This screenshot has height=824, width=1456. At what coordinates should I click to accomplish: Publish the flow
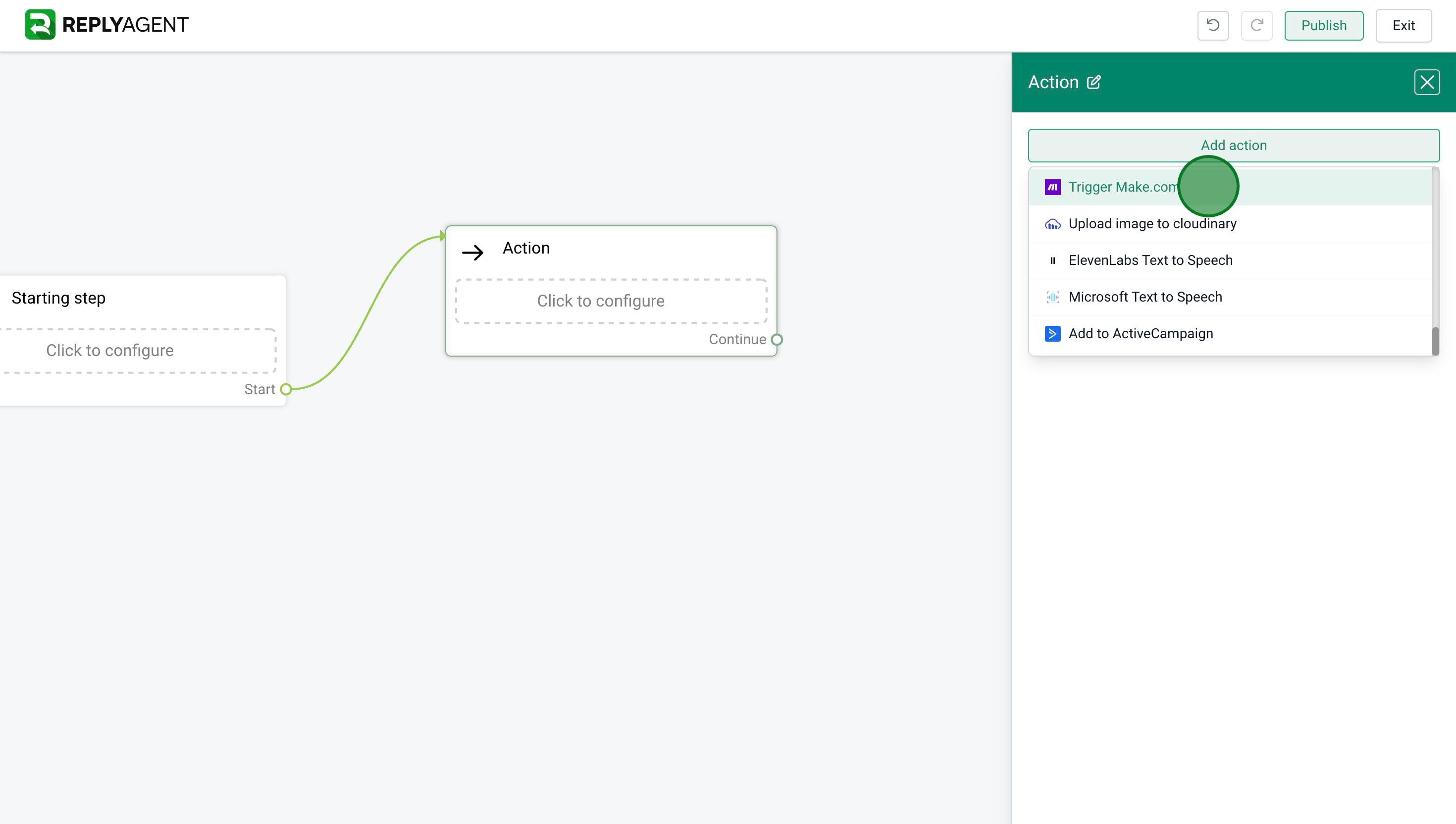1324,25
